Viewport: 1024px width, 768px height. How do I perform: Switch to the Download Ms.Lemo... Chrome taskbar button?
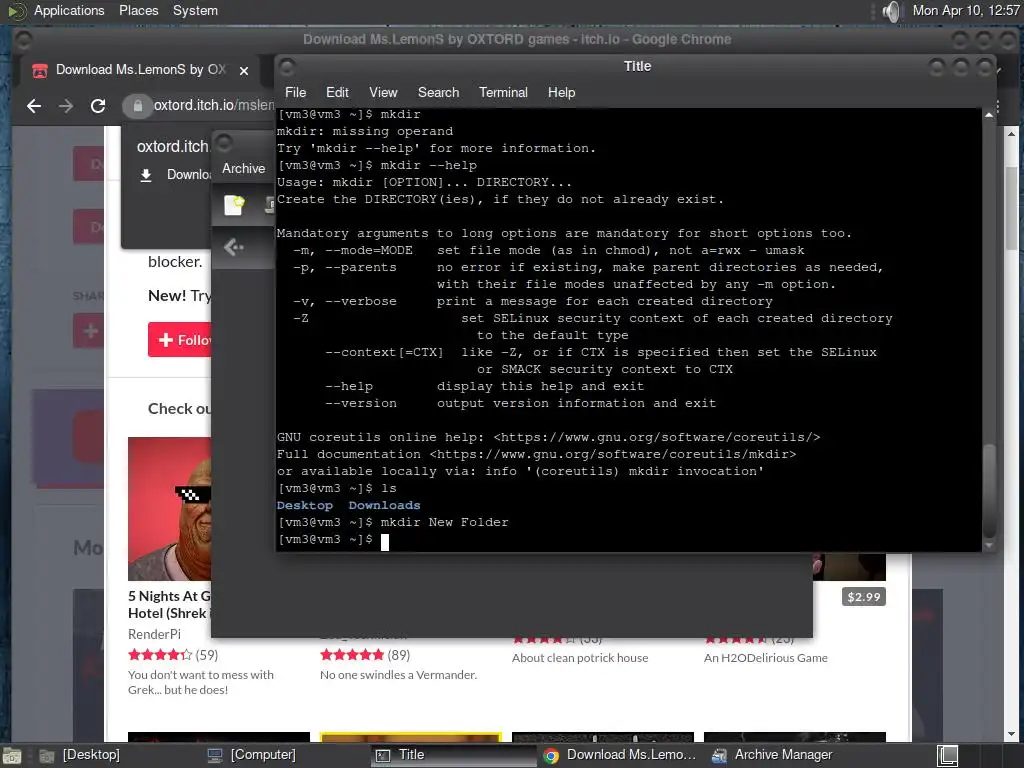pyautogui.click(x=619, y=755)
